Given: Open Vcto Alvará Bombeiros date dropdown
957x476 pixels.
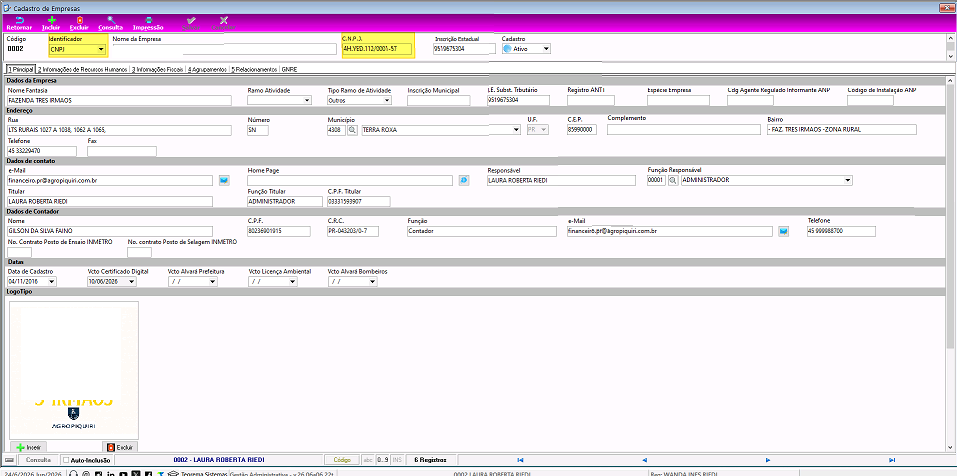Looking at the screenshot, I should click(372, 282).
